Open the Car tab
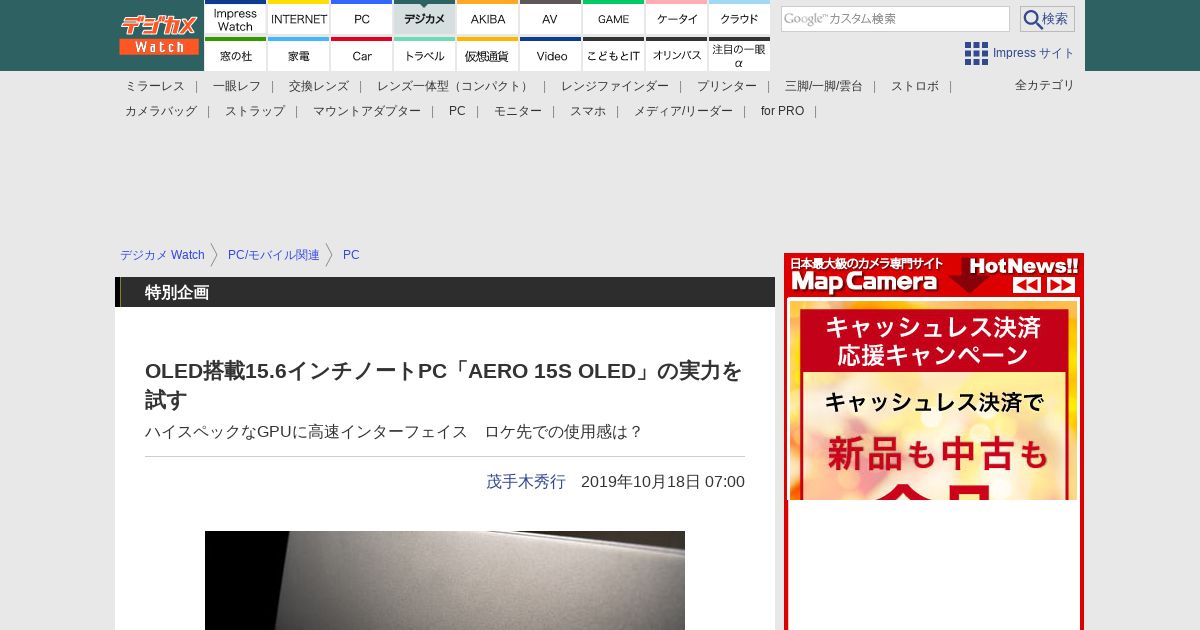The image size is (1200, 630). tap(362, 55)
